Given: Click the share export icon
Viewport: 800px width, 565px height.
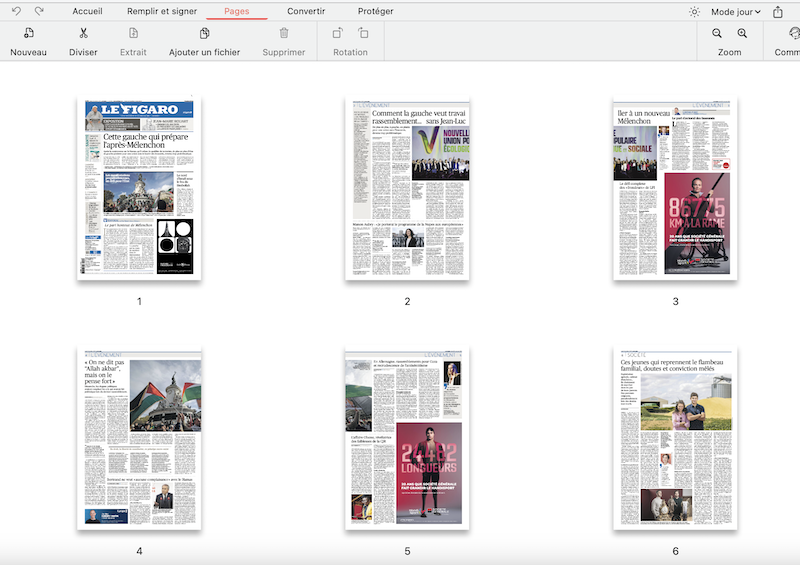Looking at the screenshot, I should (x=778, y=12).
